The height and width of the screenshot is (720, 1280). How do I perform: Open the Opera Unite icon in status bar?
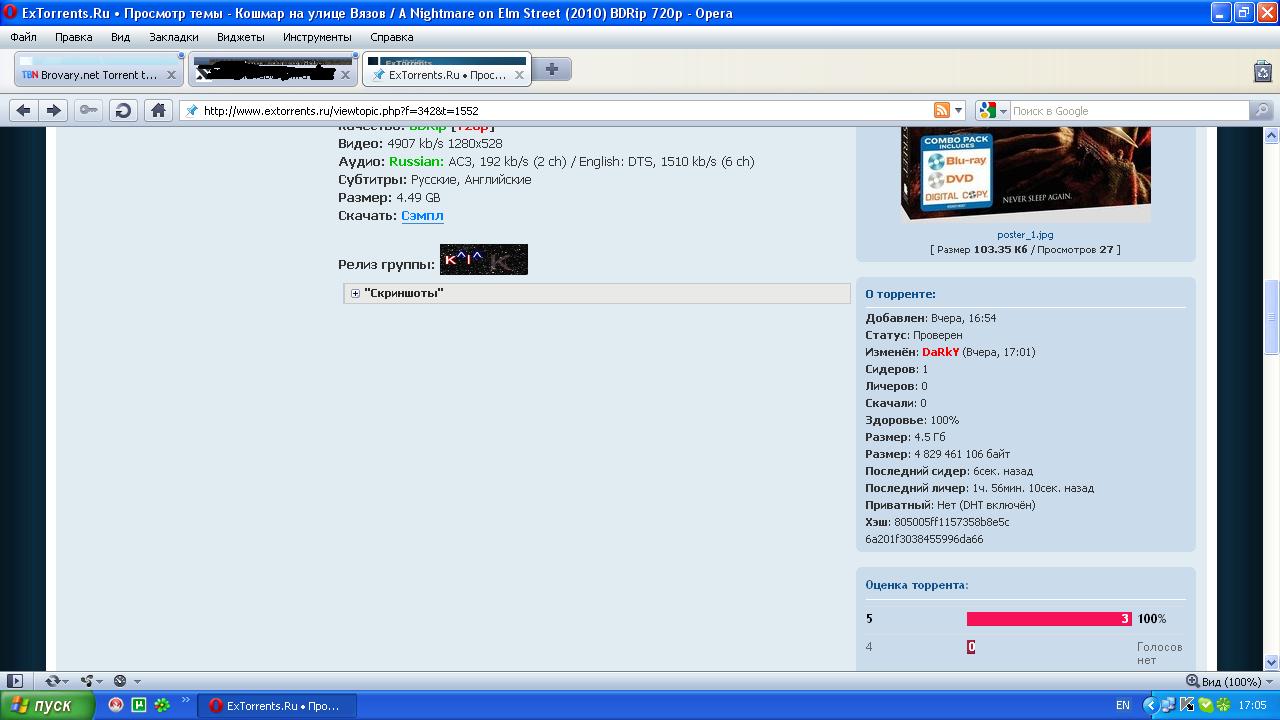pyautogui.click(x=87, y=681)
